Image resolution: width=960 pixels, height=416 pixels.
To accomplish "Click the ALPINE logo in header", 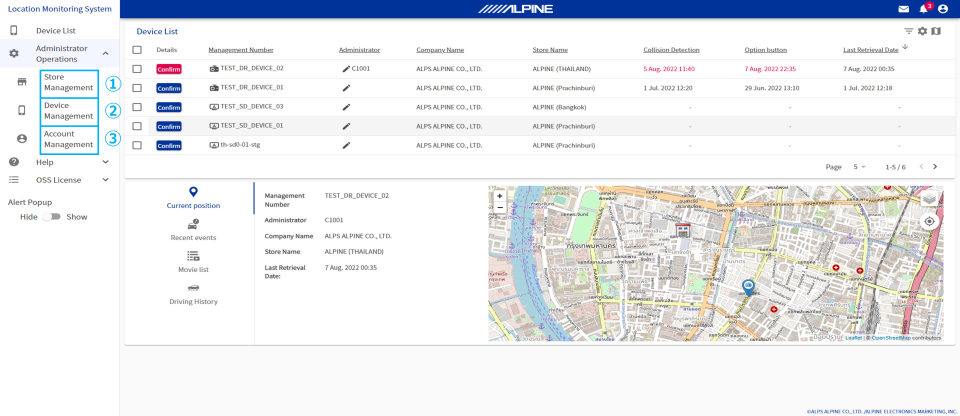I will [x=516, y=9].
